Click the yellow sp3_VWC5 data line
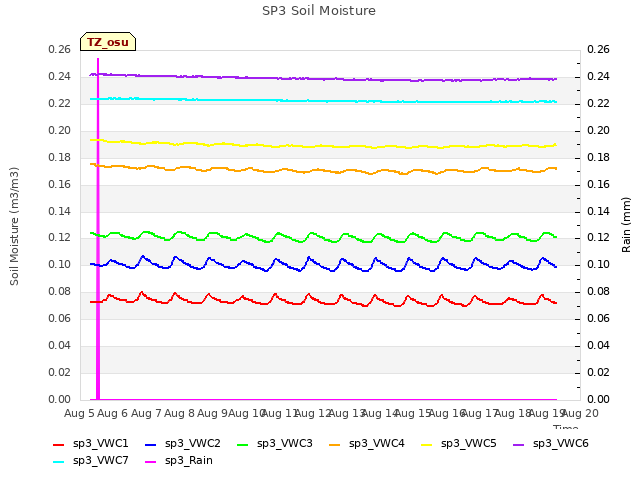The width and height of the screenshot is (640, 480). click(x=322, y=146)
